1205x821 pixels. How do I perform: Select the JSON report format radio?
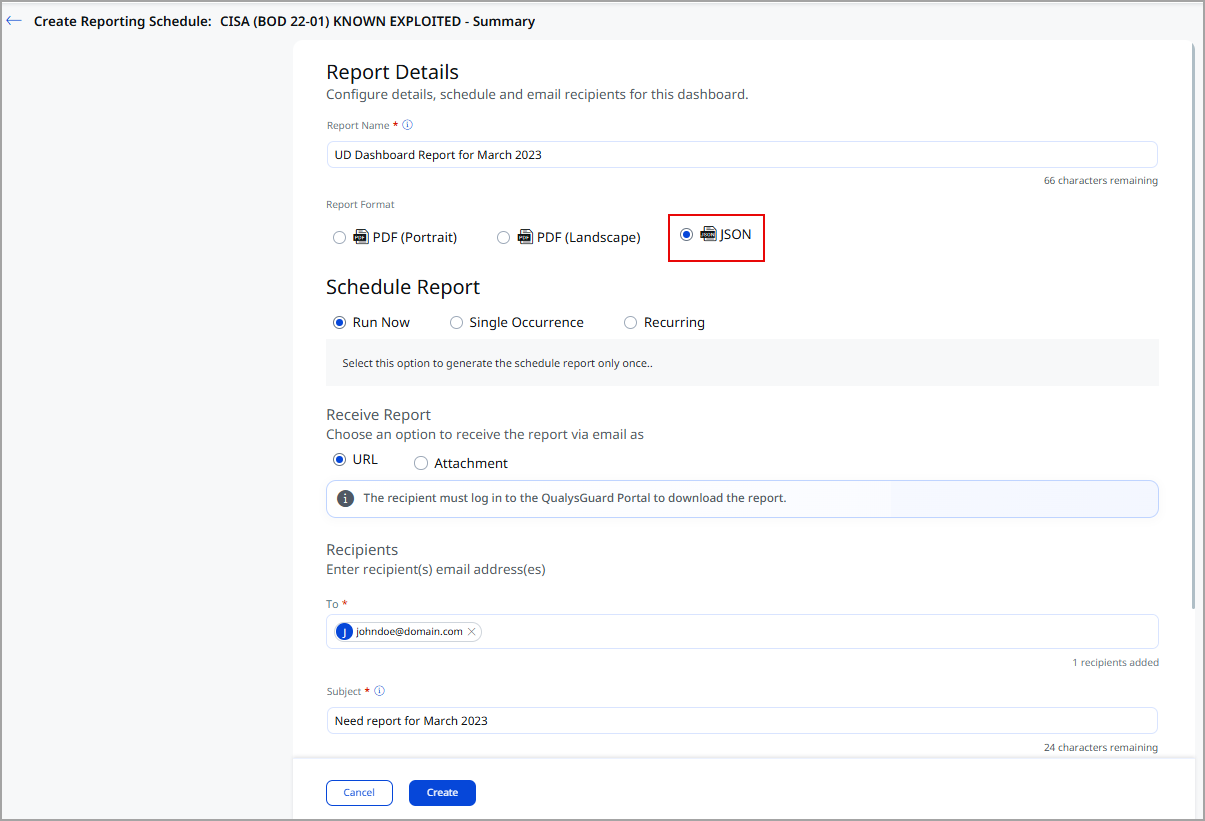click(x=686, y=235)
